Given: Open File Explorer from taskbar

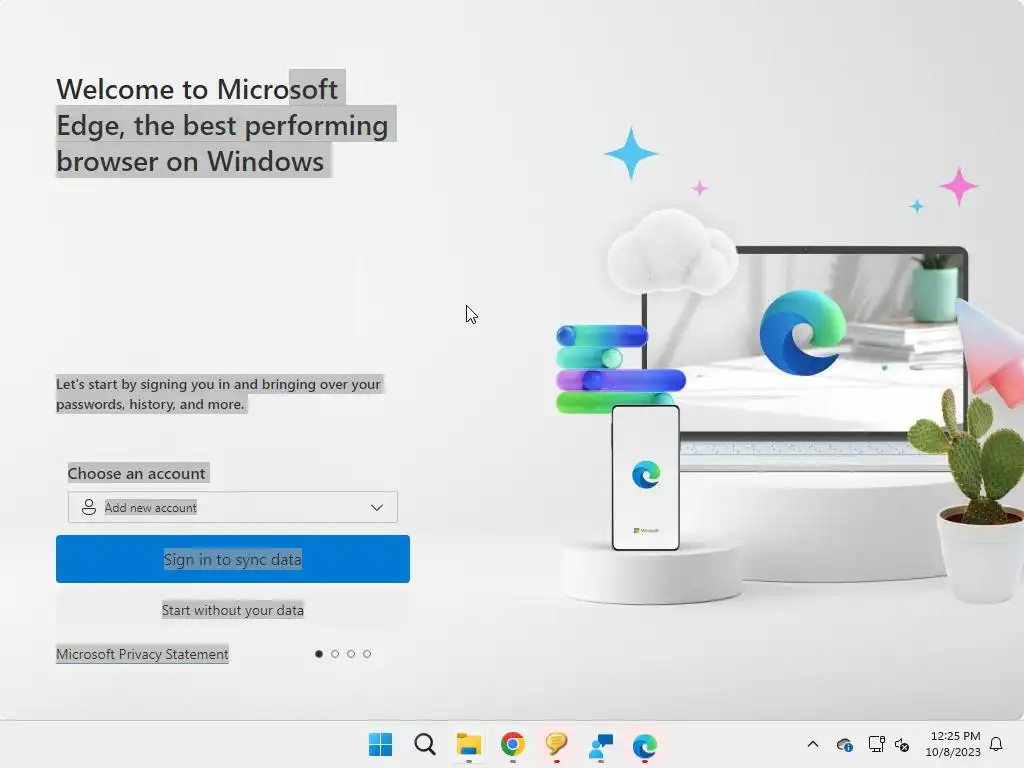Looking at the screenshot, I should [469, 744].
